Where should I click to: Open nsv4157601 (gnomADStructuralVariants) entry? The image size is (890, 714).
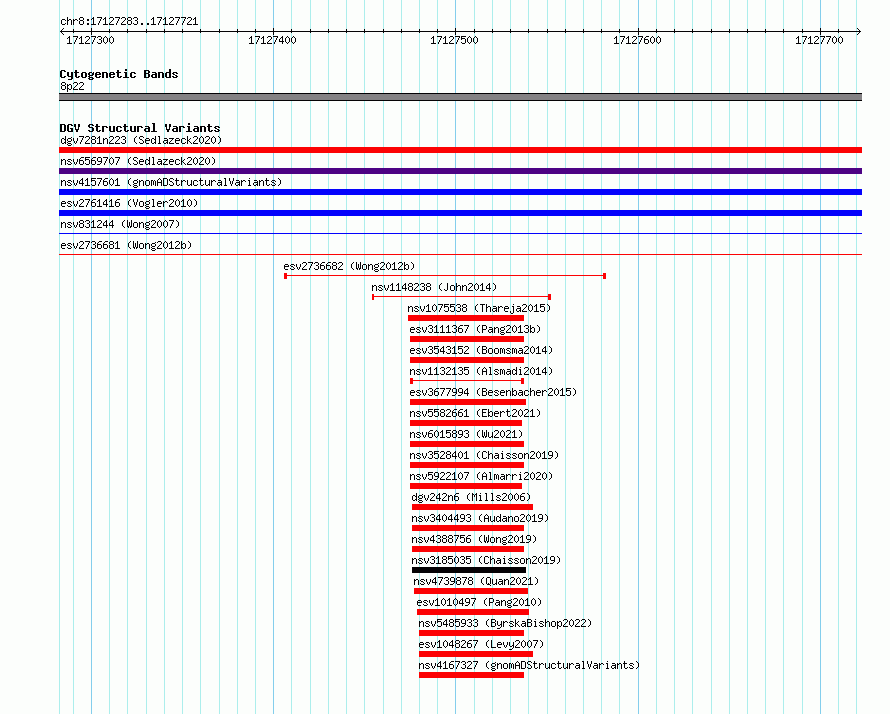(x=171, y=182)
